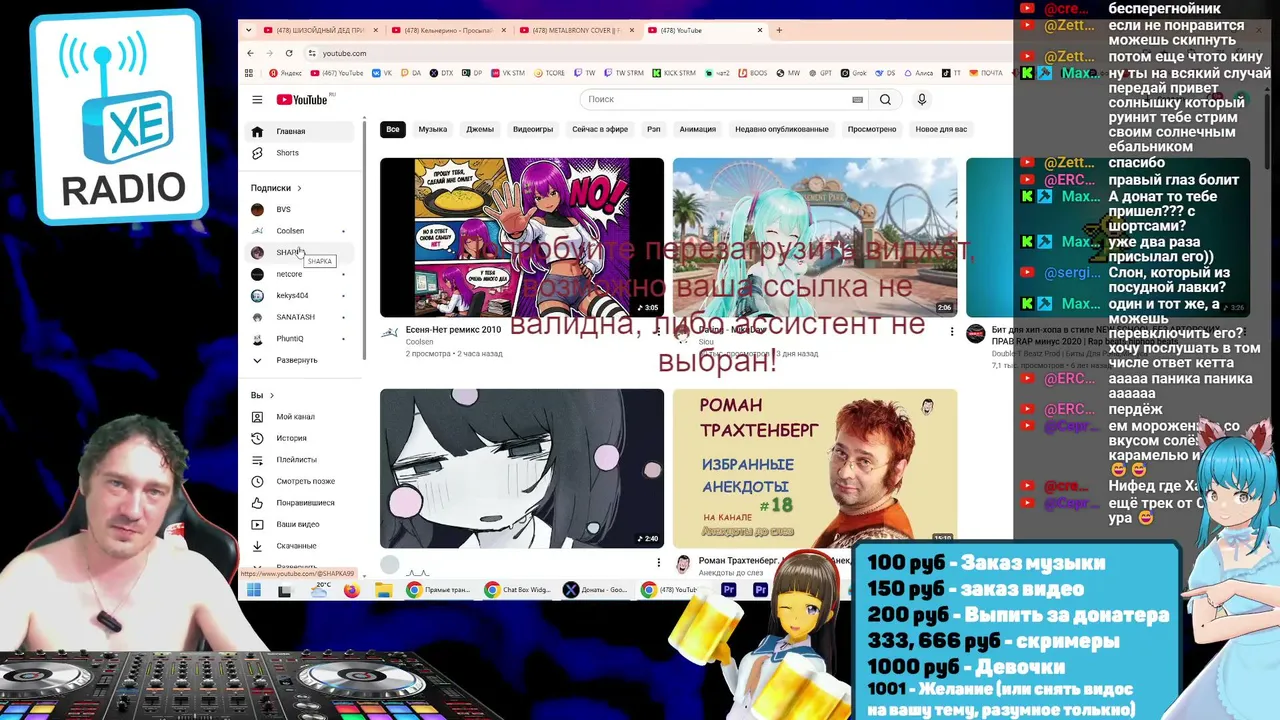This screenshot has width=1280, height=720.
Task: Select the Все filter chip
Action: coord(393,129)
